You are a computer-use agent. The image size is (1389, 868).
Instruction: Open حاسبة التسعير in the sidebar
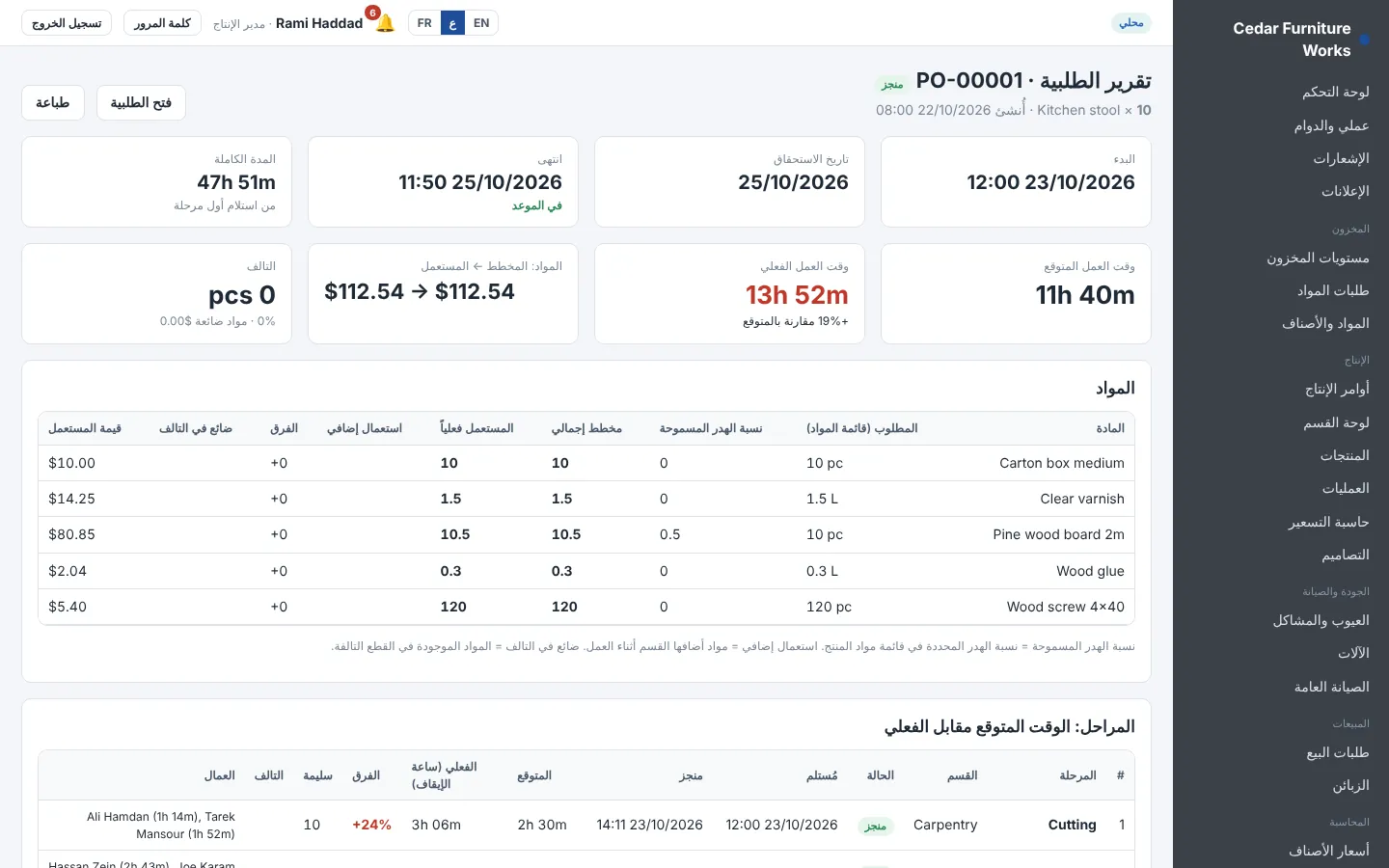pos(1328,522)
